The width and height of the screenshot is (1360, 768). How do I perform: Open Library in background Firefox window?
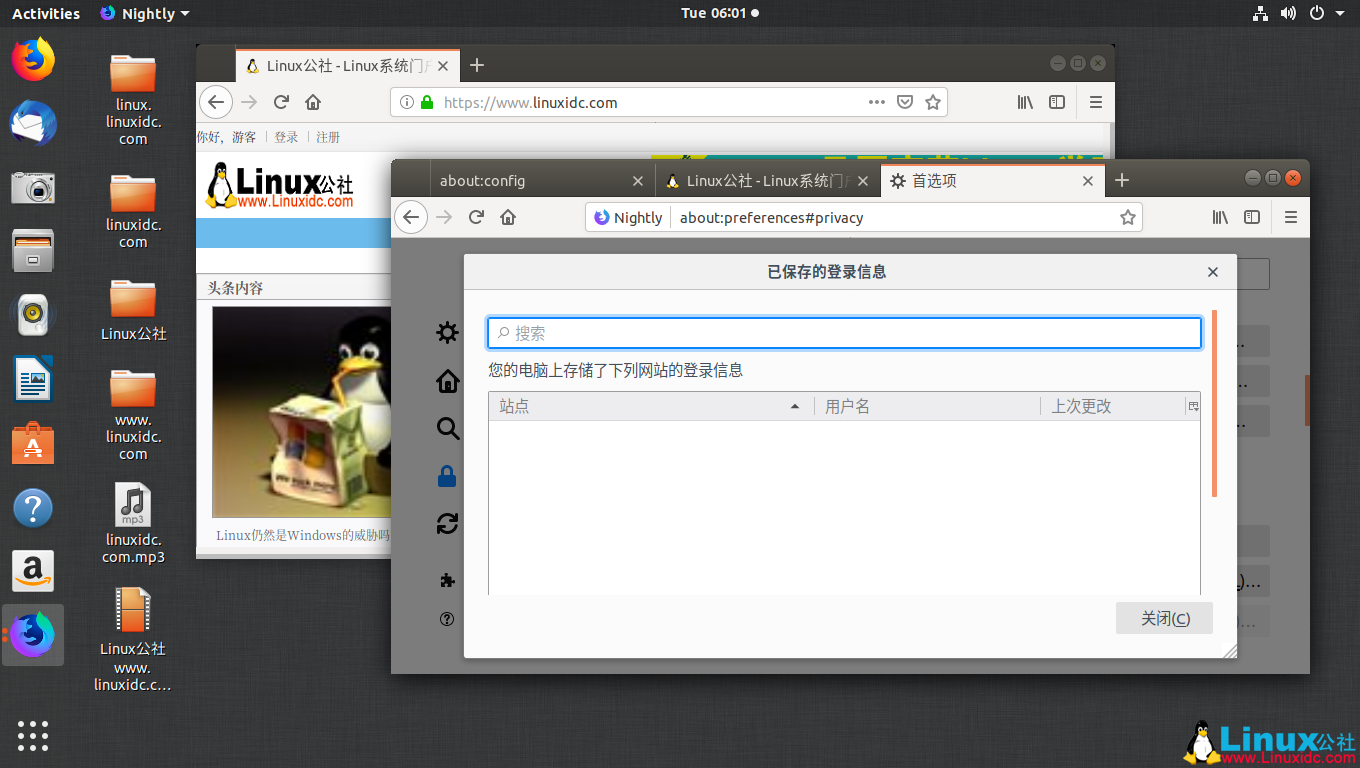(x=1025, y=102)
